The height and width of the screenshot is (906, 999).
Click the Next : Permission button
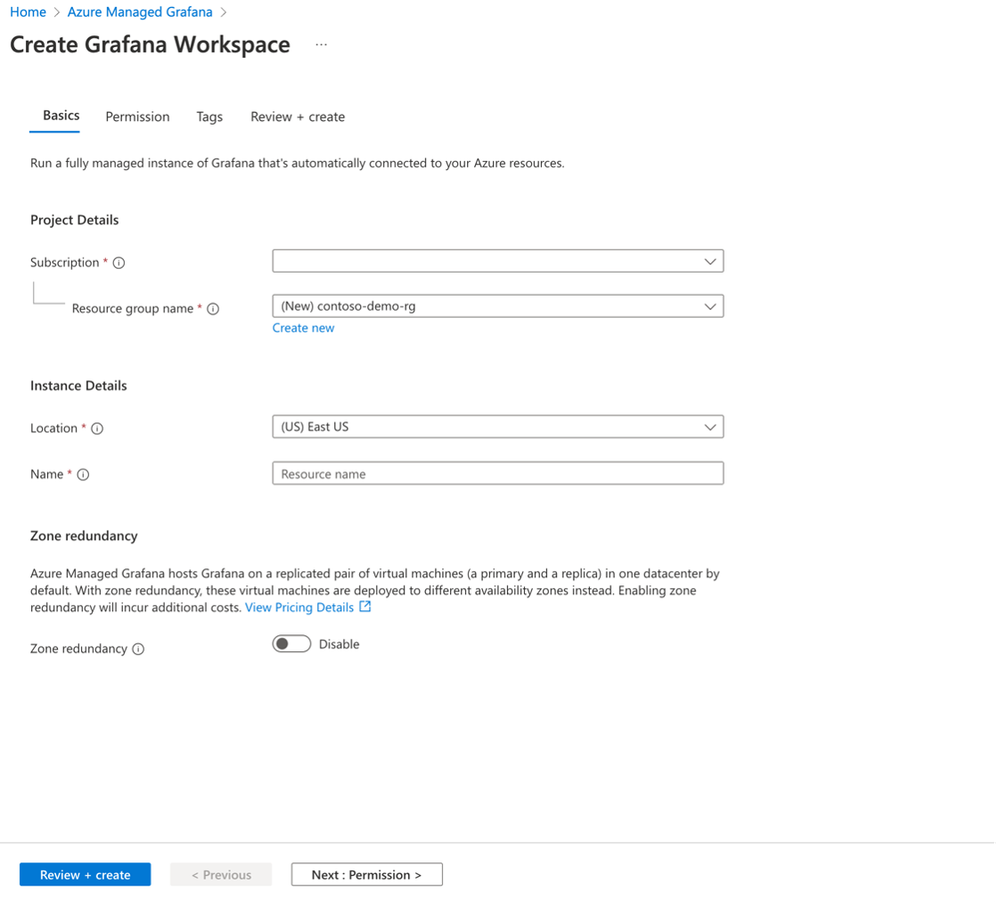367,875
